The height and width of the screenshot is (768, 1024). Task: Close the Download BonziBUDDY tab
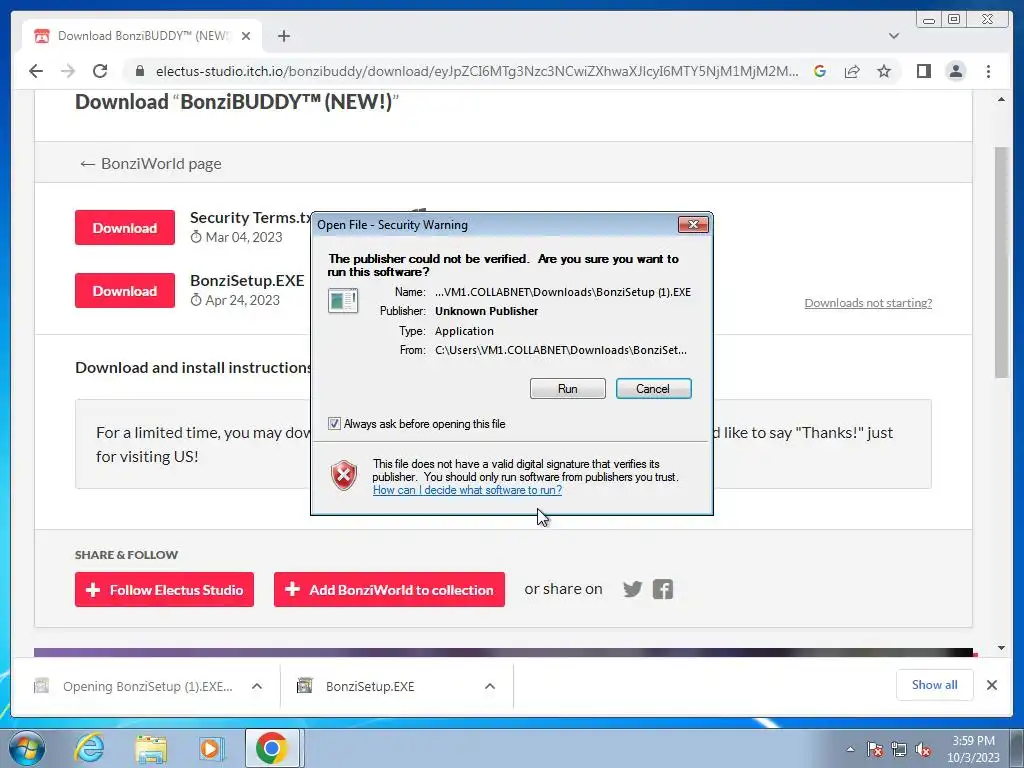click(x=246, y=36)
